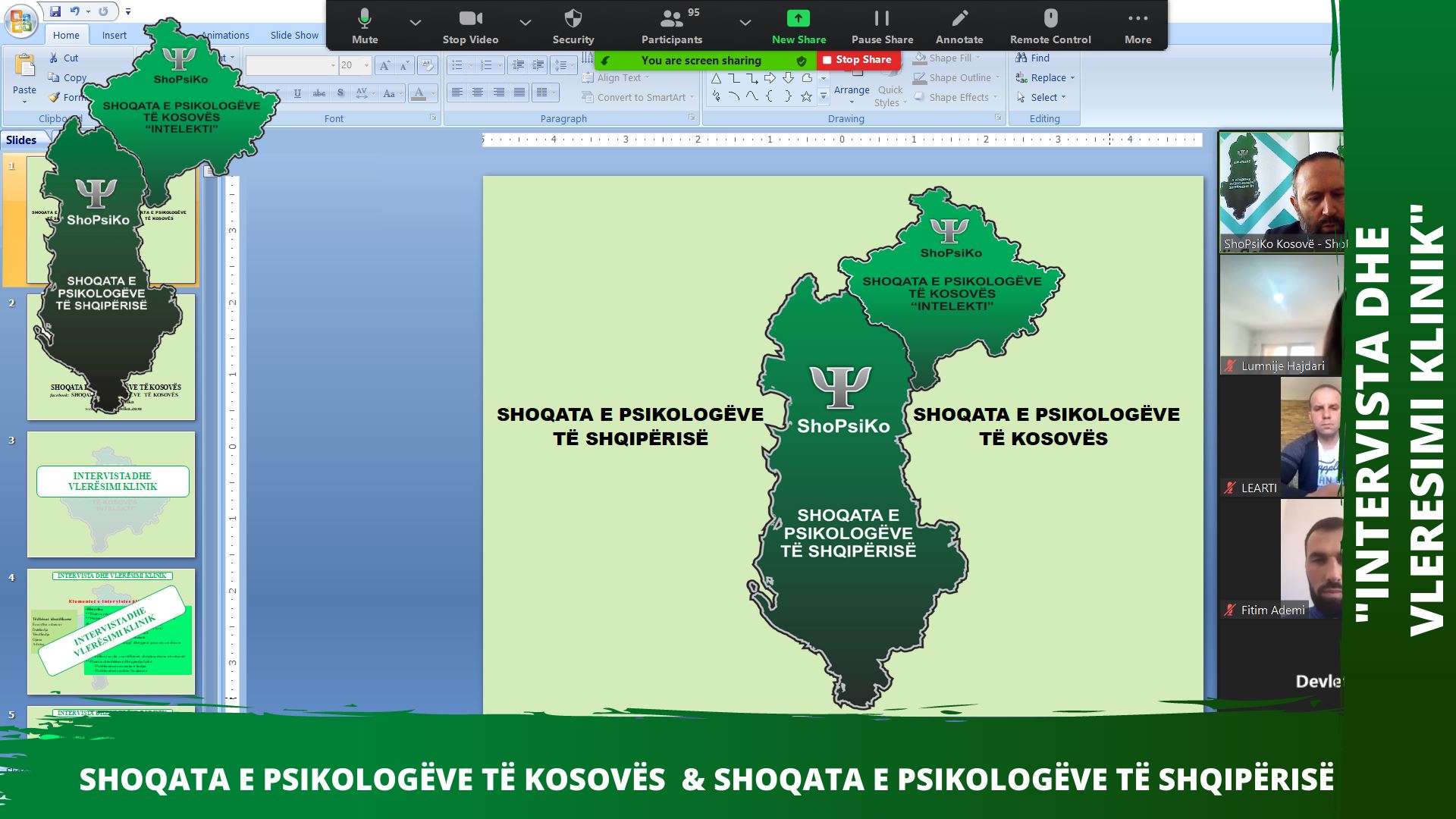
Task: Open the More options in Zoom toolbar
Action: click(1137, 27)
